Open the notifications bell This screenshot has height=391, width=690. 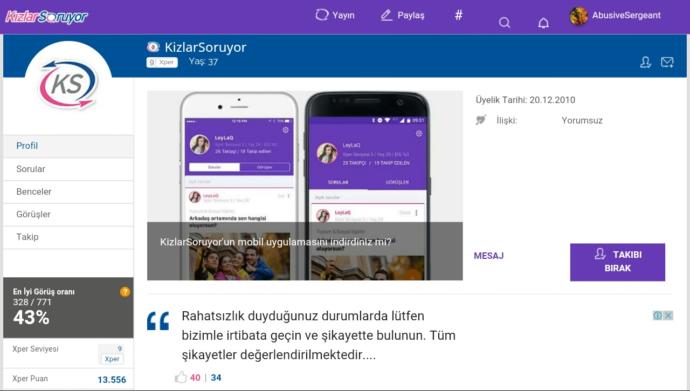(x=543, y=23)
